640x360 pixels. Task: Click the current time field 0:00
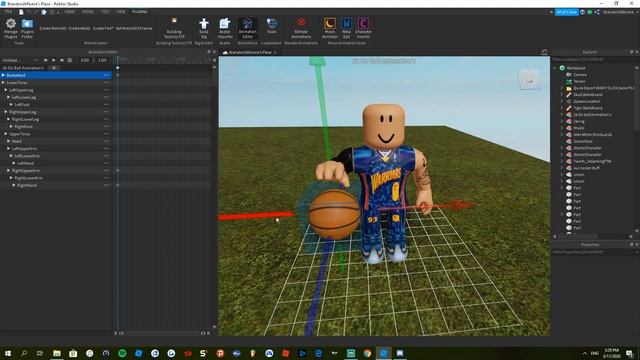(84, 60)
